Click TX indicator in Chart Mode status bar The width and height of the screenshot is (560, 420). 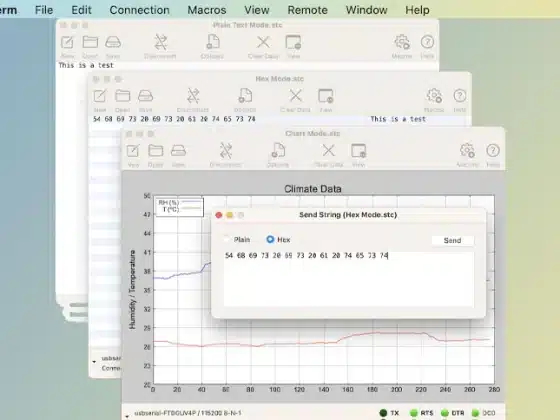tap(383, 413)
